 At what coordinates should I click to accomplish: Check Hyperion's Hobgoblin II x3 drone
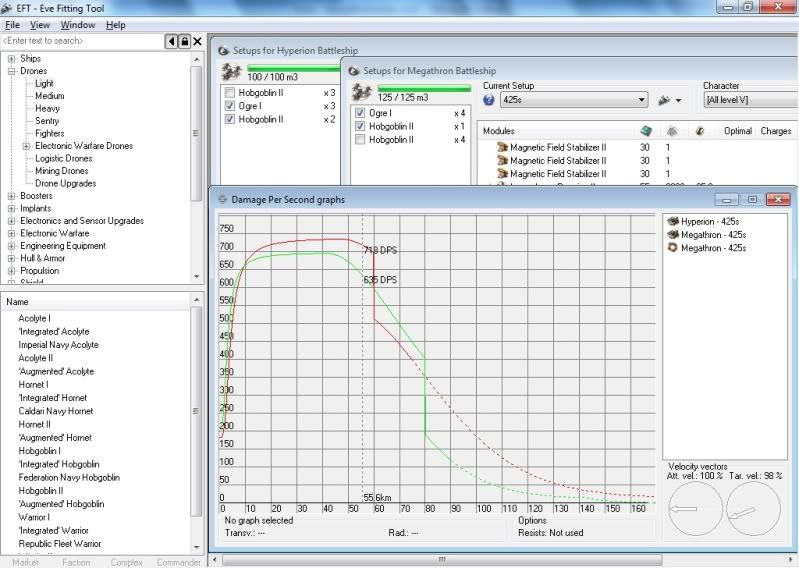[230, 93]
